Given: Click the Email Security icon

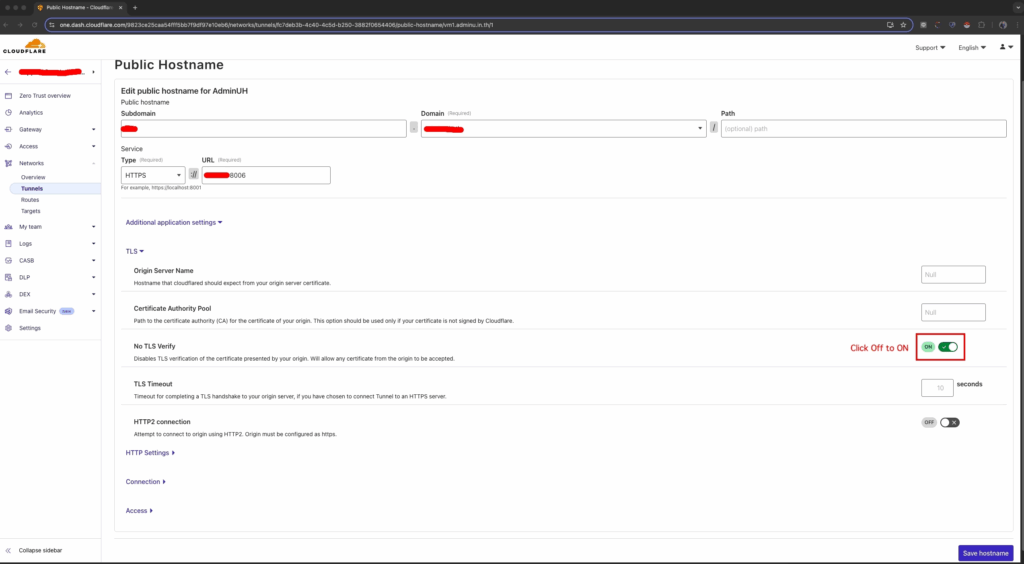Looking at the screenshot, I should (8, 311).
